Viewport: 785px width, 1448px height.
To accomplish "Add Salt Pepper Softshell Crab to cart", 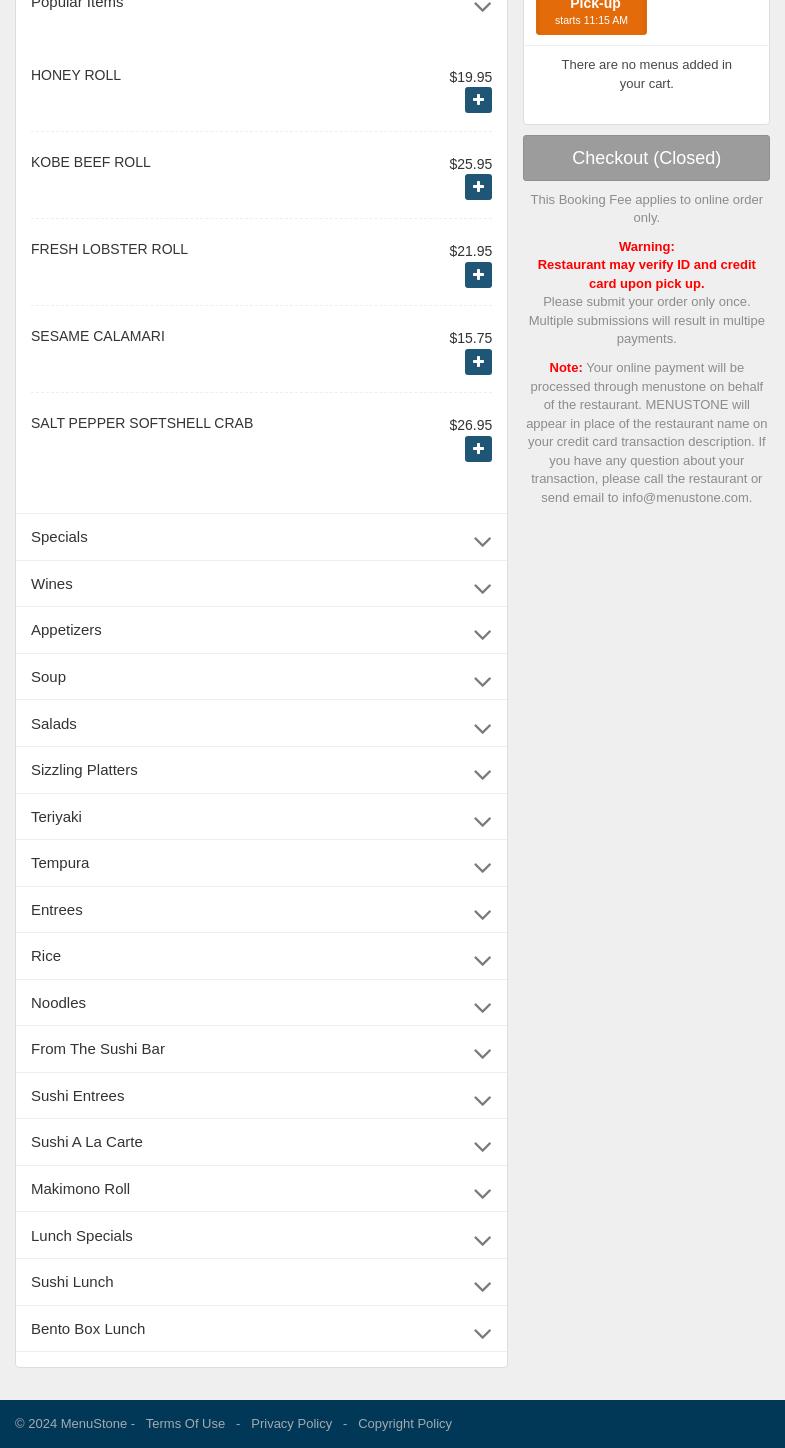I will pos(478,449).
